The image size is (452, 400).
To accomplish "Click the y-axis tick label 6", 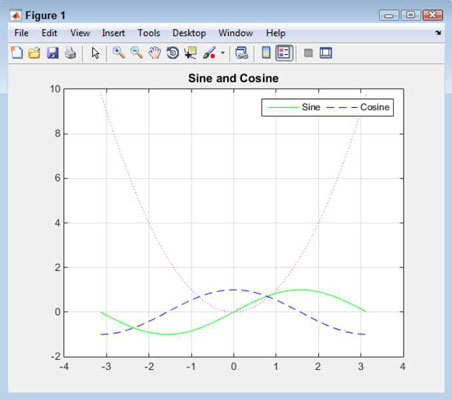I will [58, 178].
